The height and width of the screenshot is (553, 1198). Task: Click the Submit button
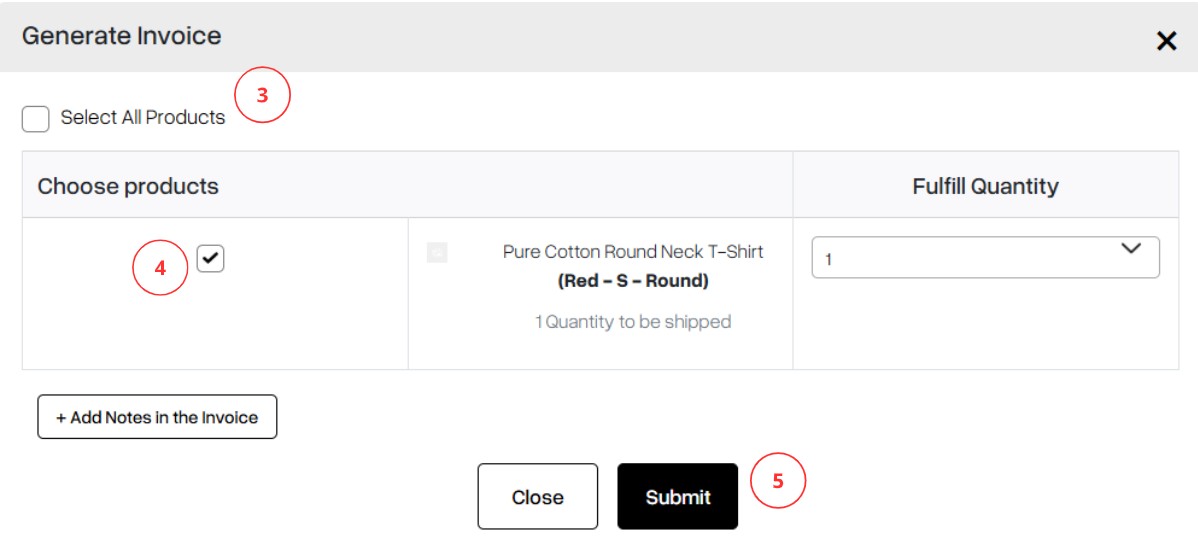pos(678,496)
